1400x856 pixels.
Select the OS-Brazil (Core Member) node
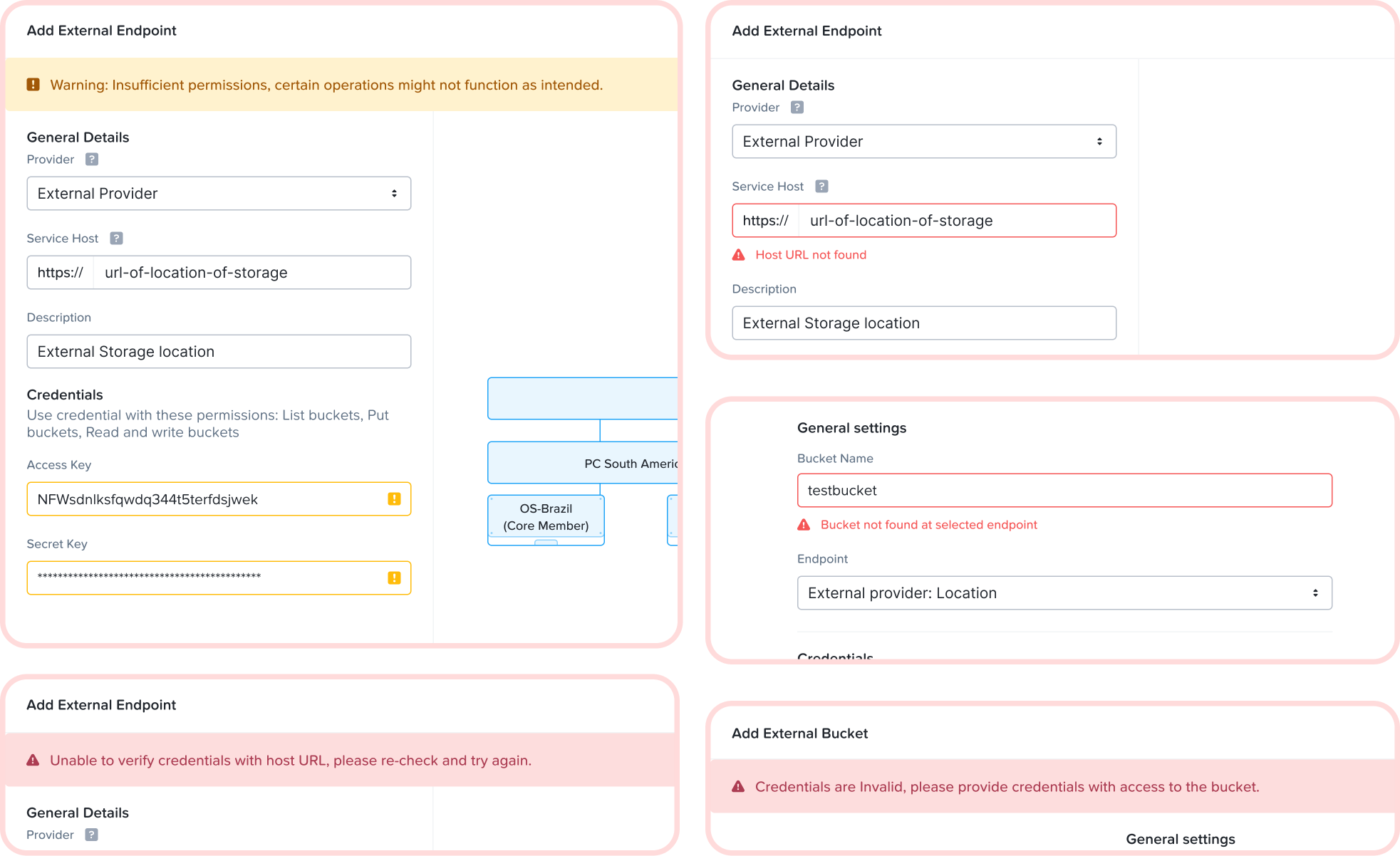tap(546, 517)
